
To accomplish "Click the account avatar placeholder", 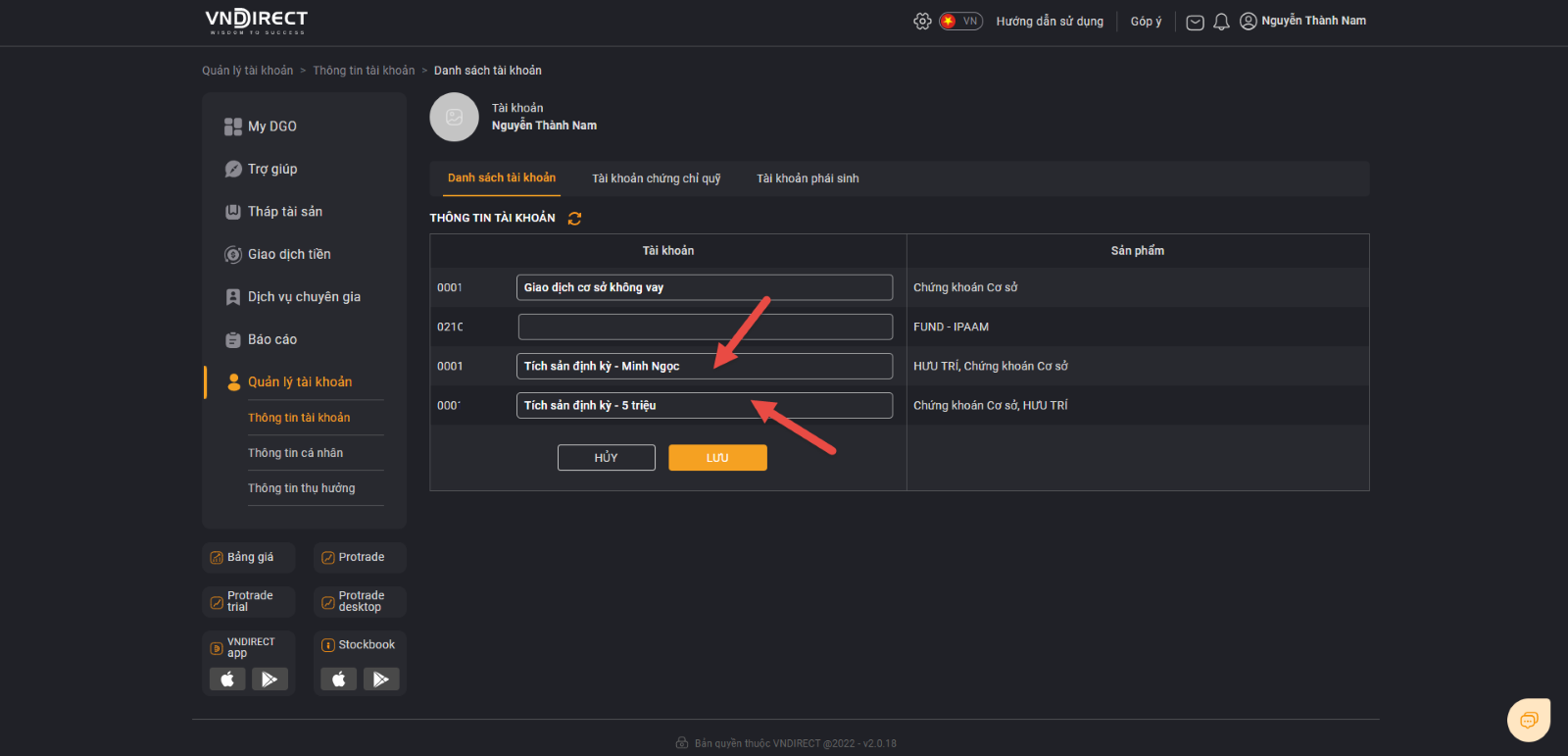I will [454, 117].
